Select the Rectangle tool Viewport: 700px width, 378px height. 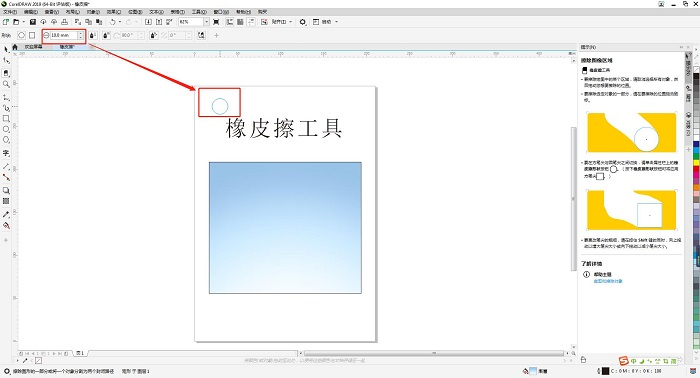(x=6, y=119)
